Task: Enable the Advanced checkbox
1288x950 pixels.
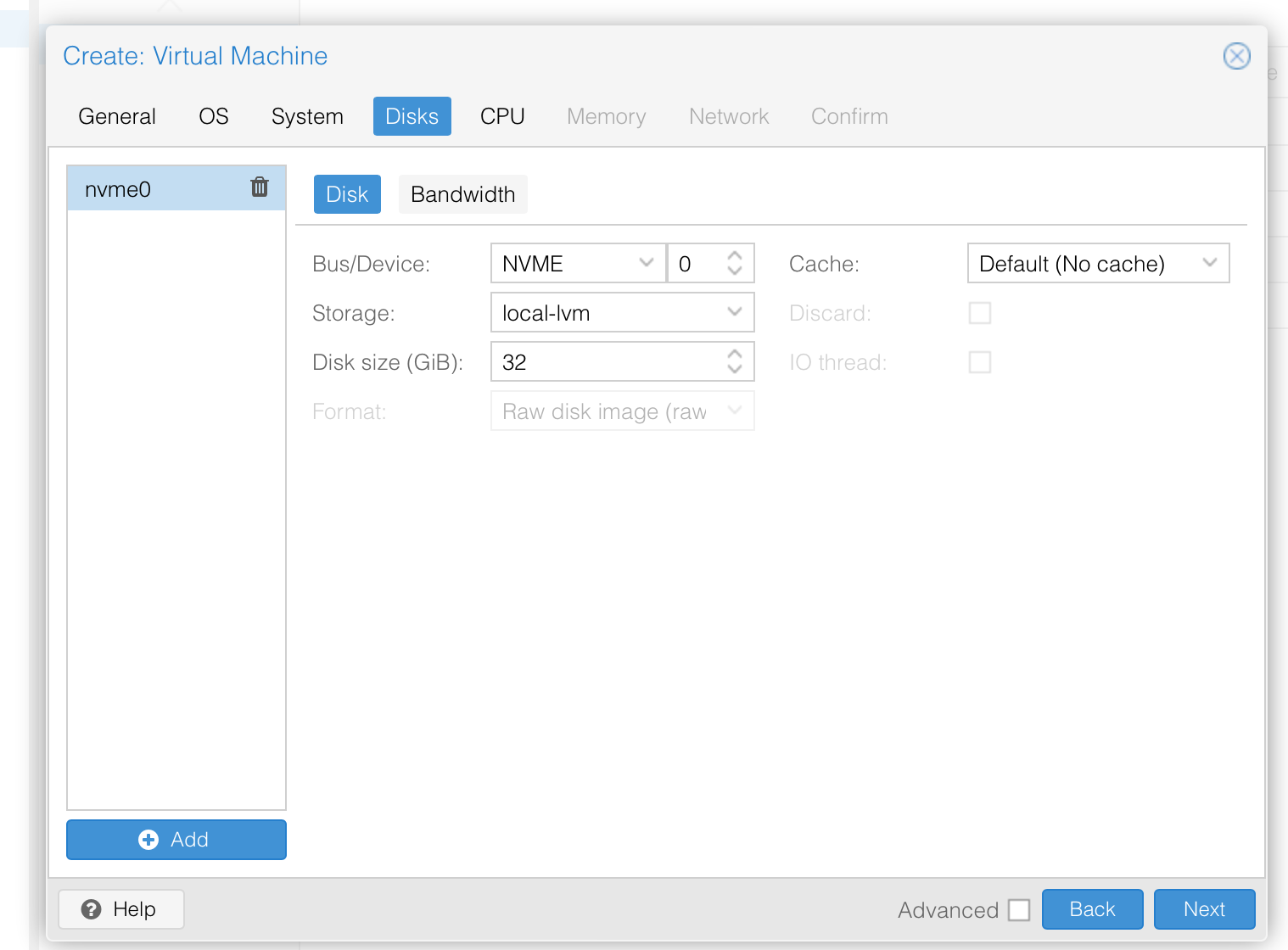Action: tap(1019, 910)
